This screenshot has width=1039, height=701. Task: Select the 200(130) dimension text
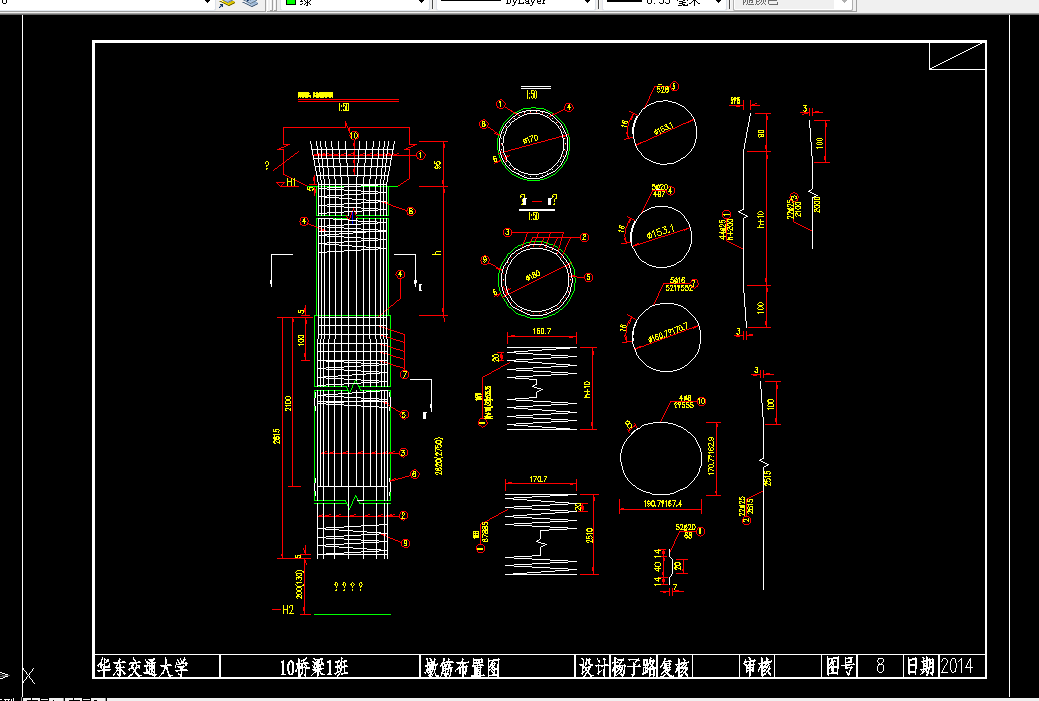click(x=300, y=584)
